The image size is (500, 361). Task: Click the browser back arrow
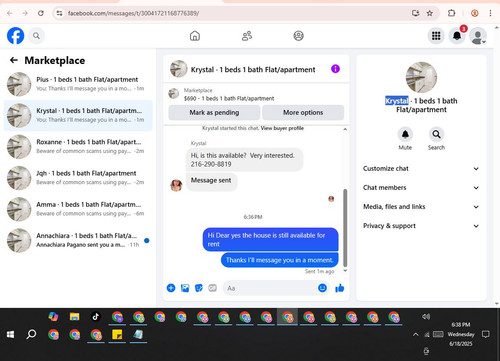[10, 13]
